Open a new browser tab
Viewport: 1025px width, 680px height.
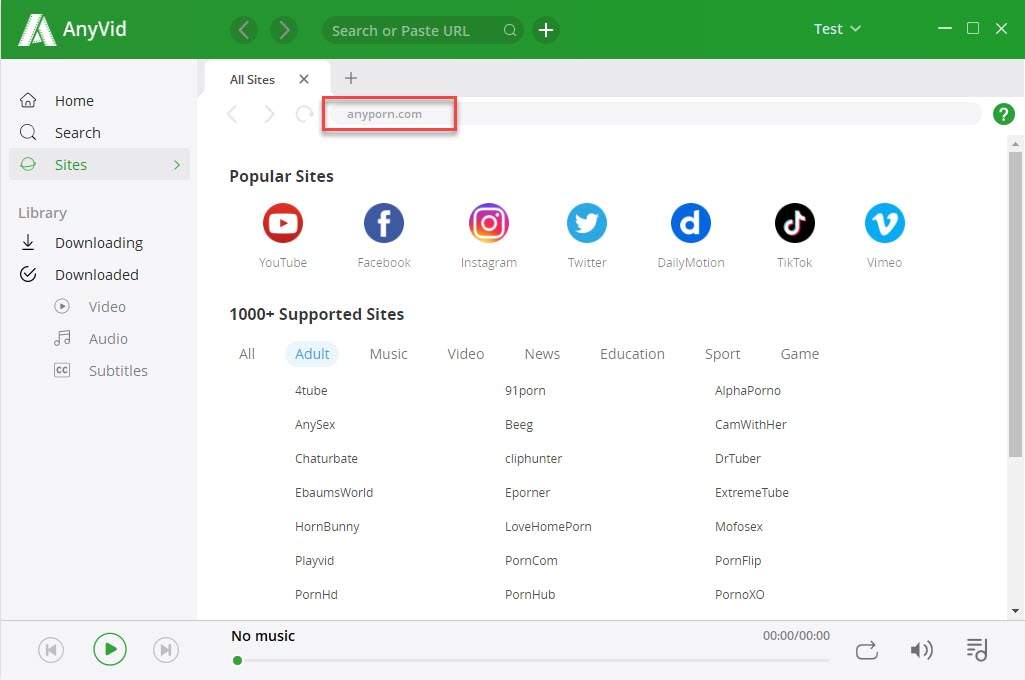(x=351, y=78)
